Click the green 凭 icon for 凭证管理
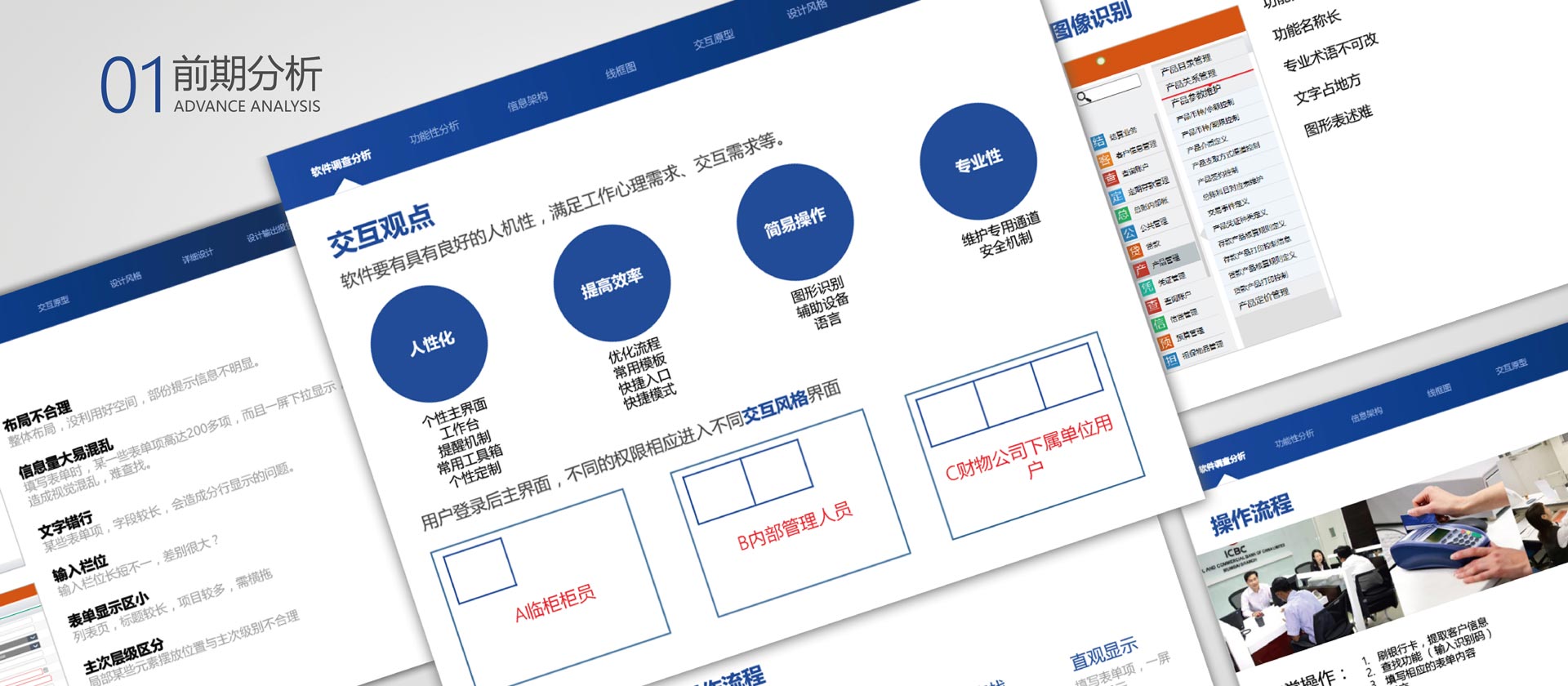Viewport: 1568px width, 686px height. click(1147, 287)
